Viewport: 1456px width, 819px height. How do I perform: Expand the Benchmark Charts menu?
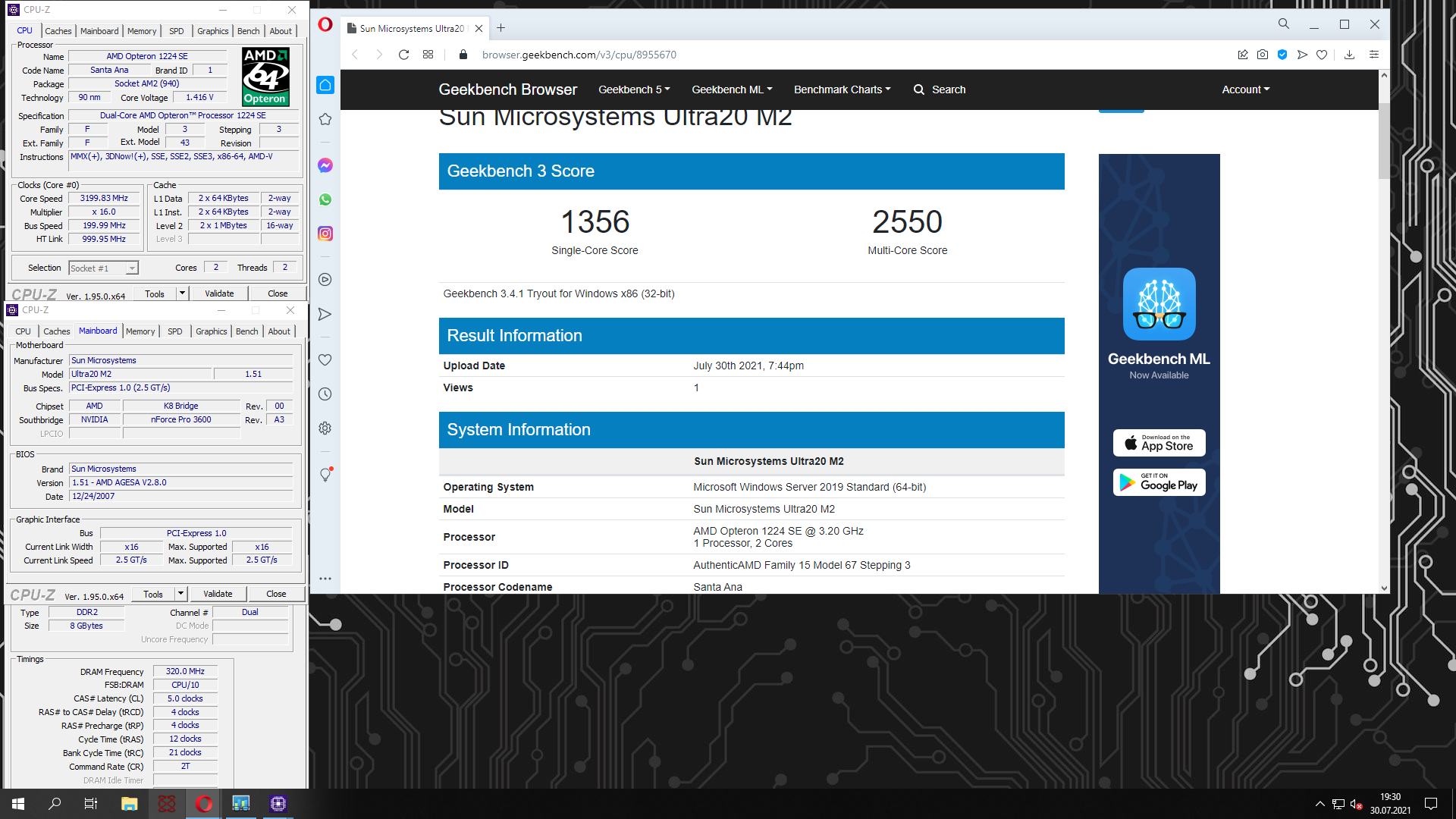point(842,89)
